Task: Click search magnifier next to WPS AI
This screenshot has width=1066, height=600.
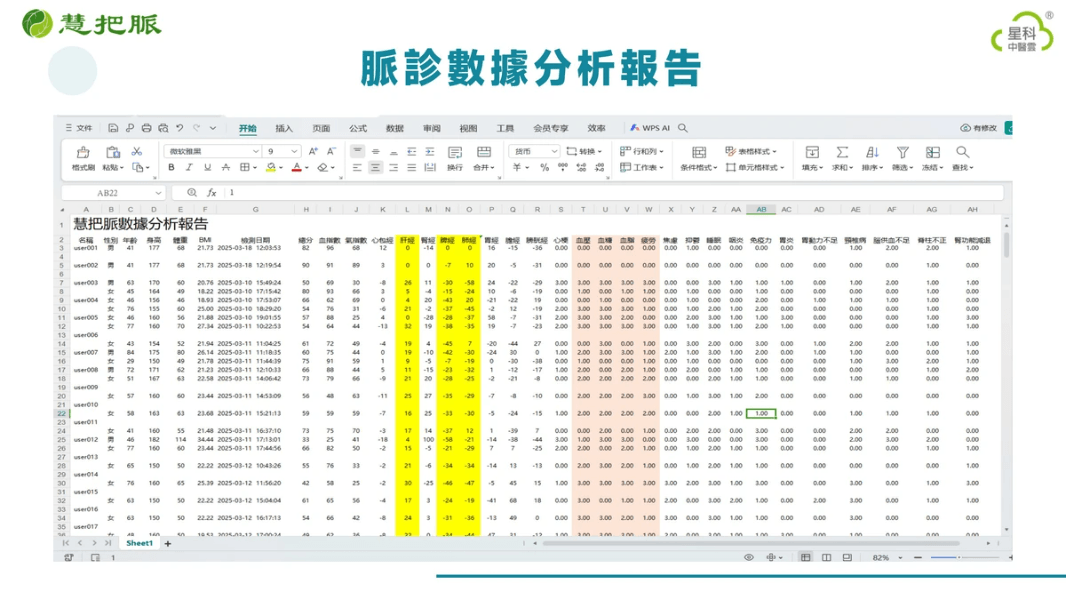Action: coord(683,128)
